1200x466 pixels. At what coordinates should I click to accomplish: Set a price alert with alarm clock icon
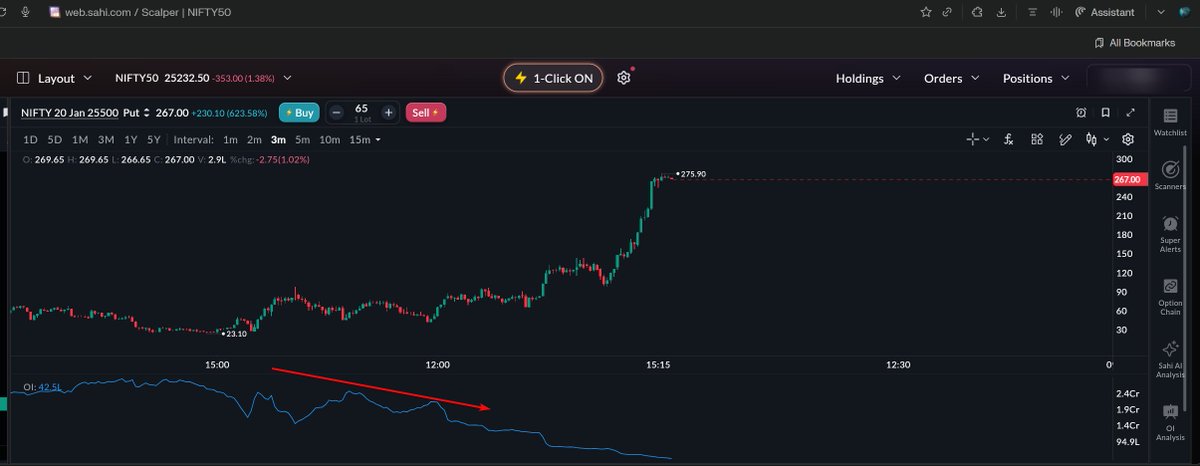(x=1081, y=113)
